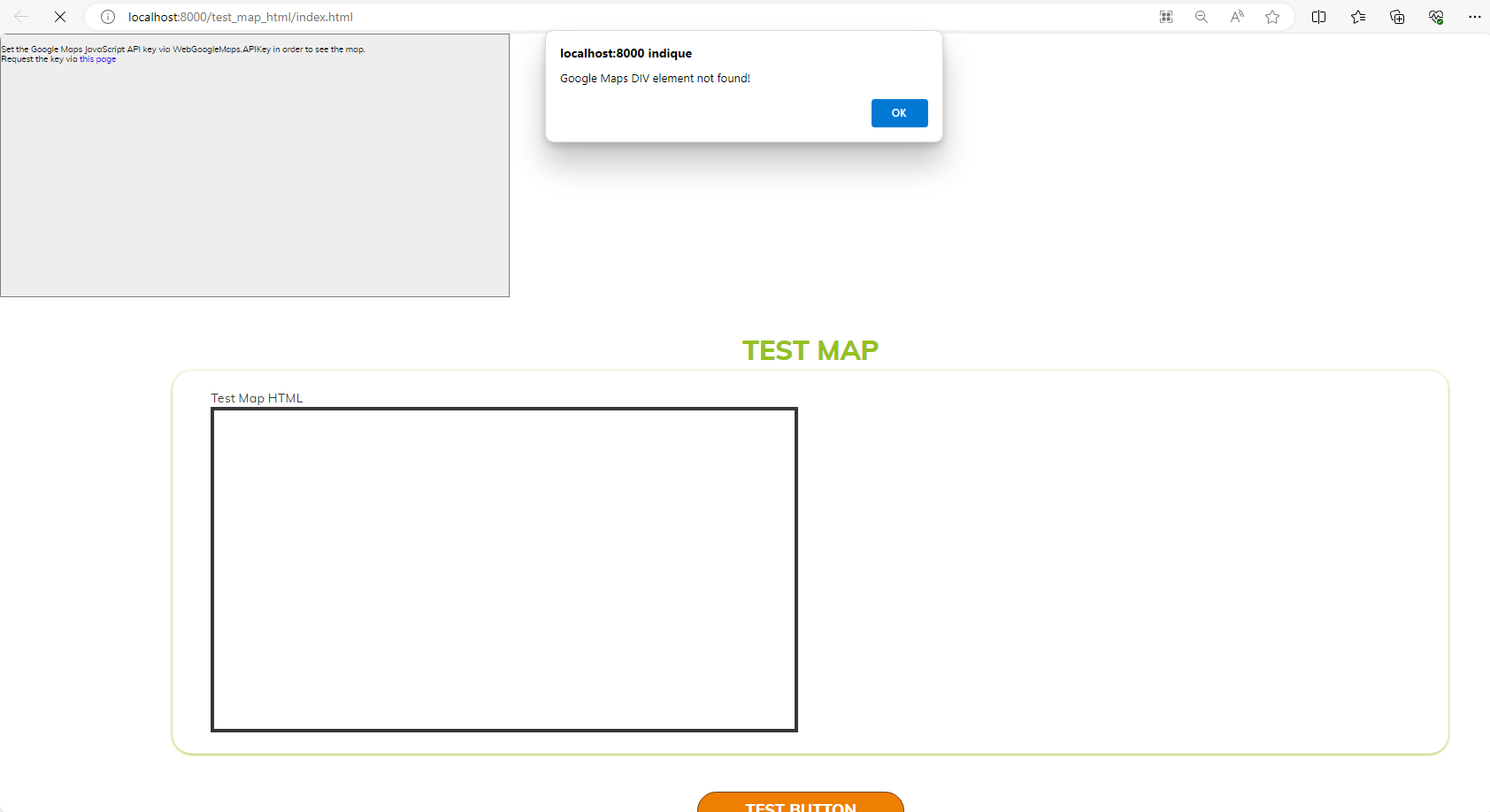
Task: View site information icon
Action: tap(108, 17)
